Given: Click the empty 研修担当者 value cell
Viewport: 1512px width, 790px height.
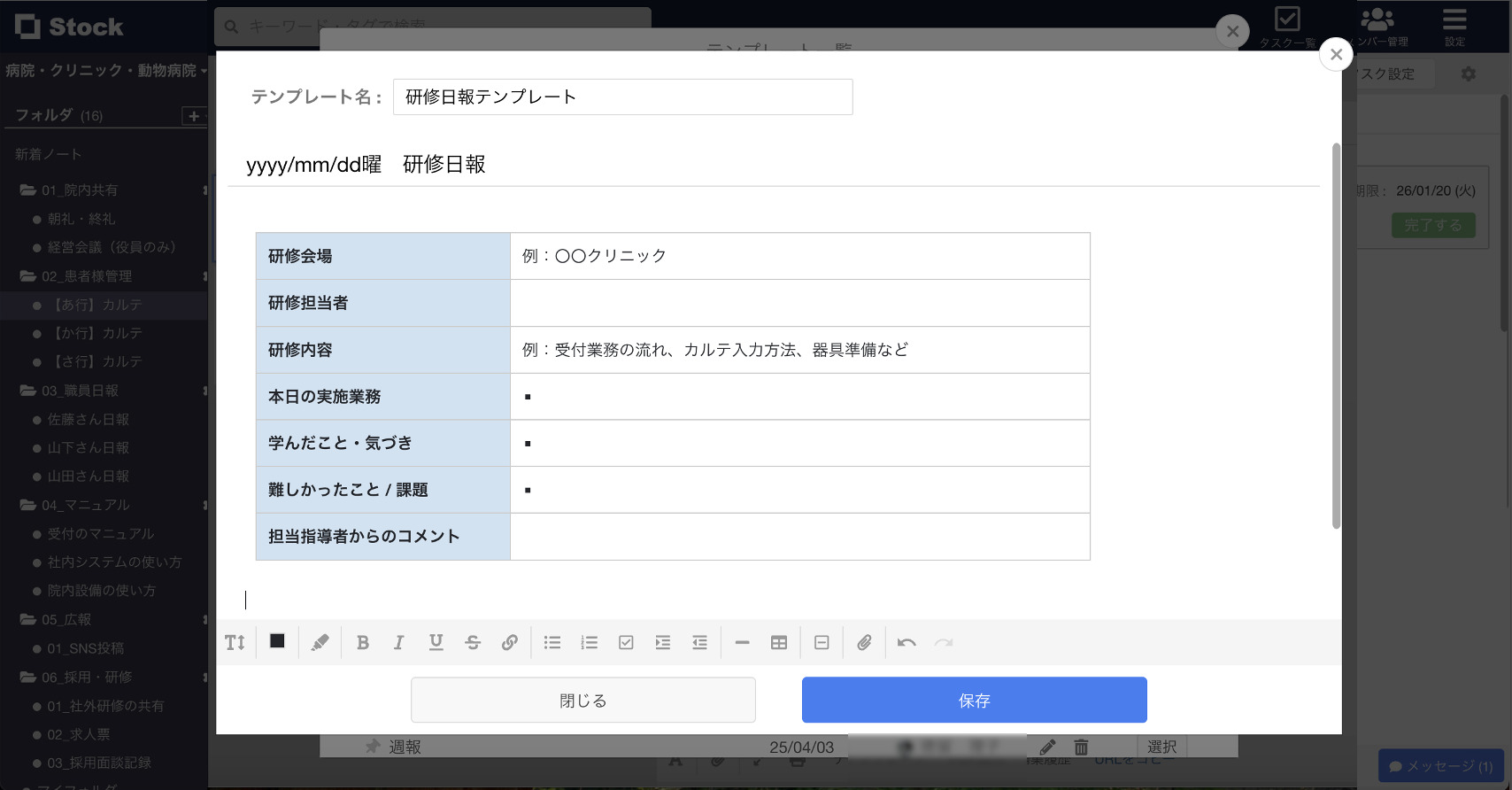Looking at the screenshot, I should coord(800,303).
